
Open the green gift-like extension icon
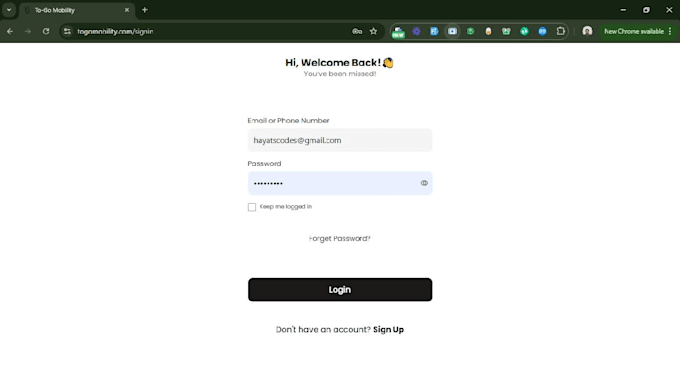click(506, 31)
